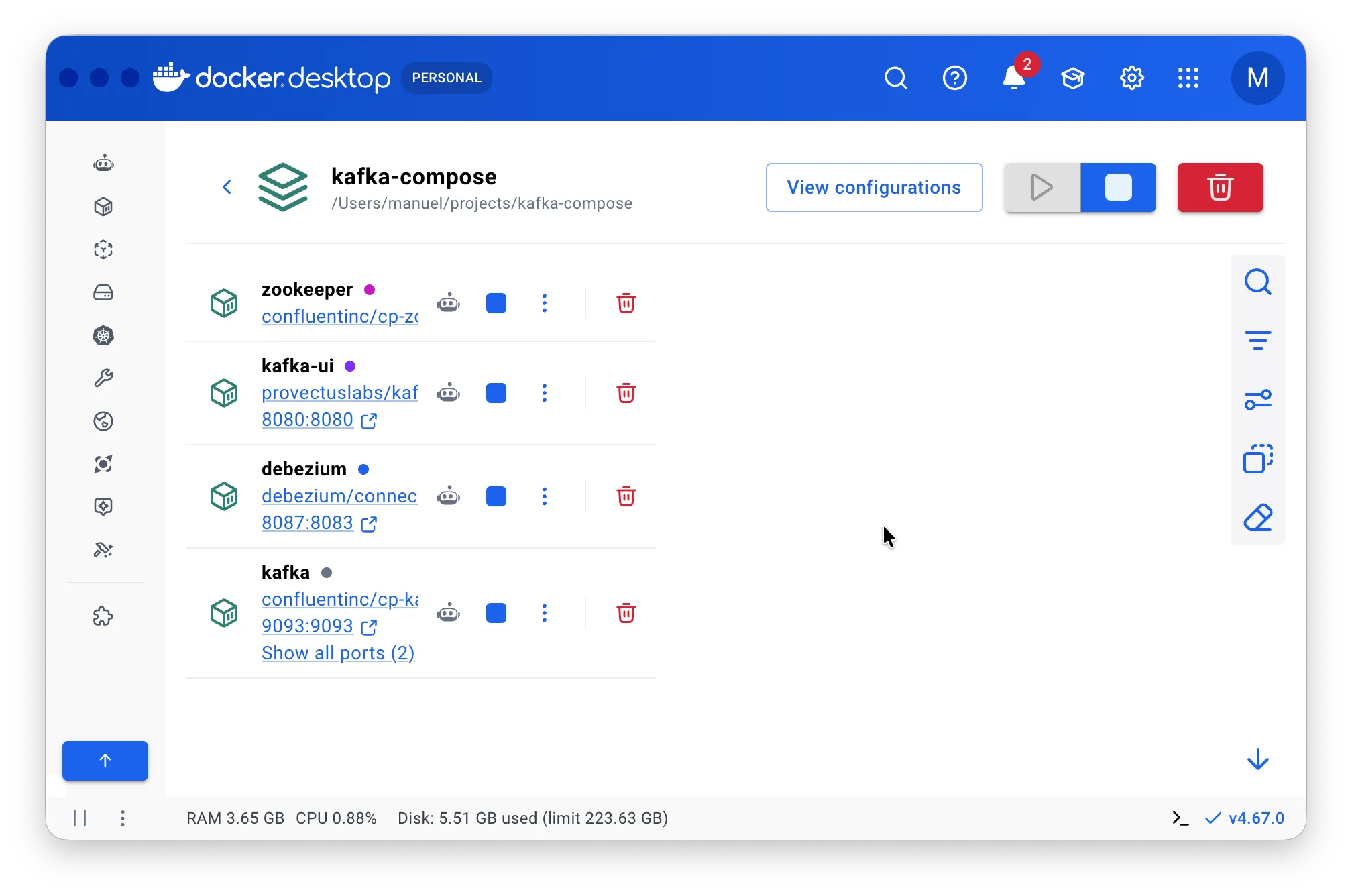
Task: Expand Show all ports (2) for kafka
Action: point(338,653)
